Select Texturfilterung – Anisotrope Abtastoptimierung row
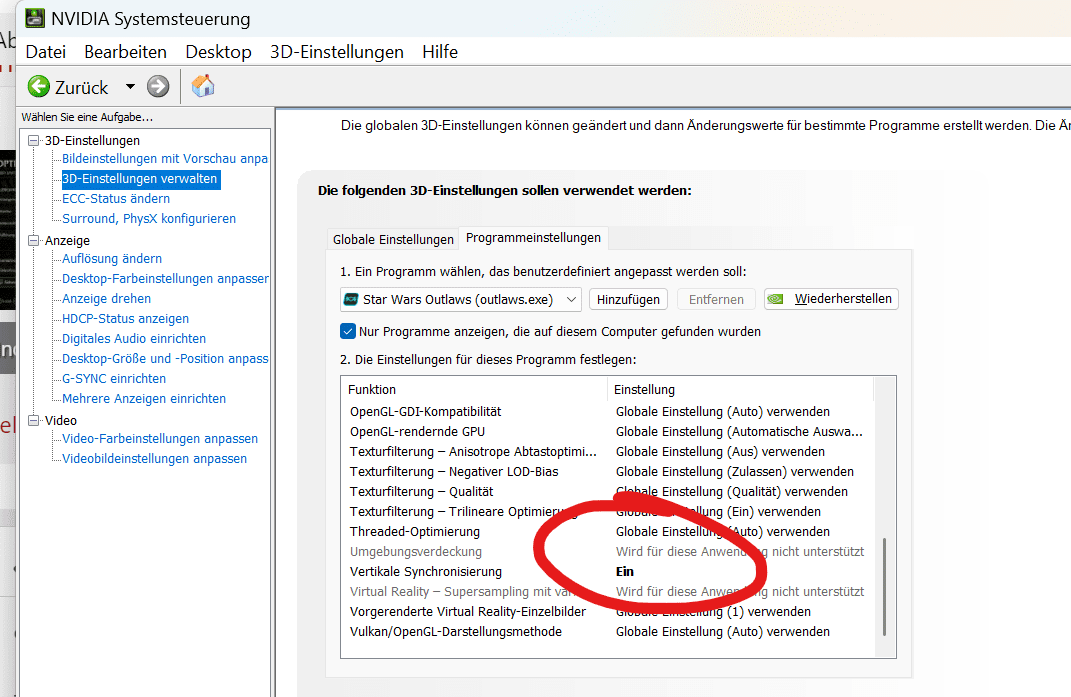This screenshot has width=1071, height=697. [608, 452]
